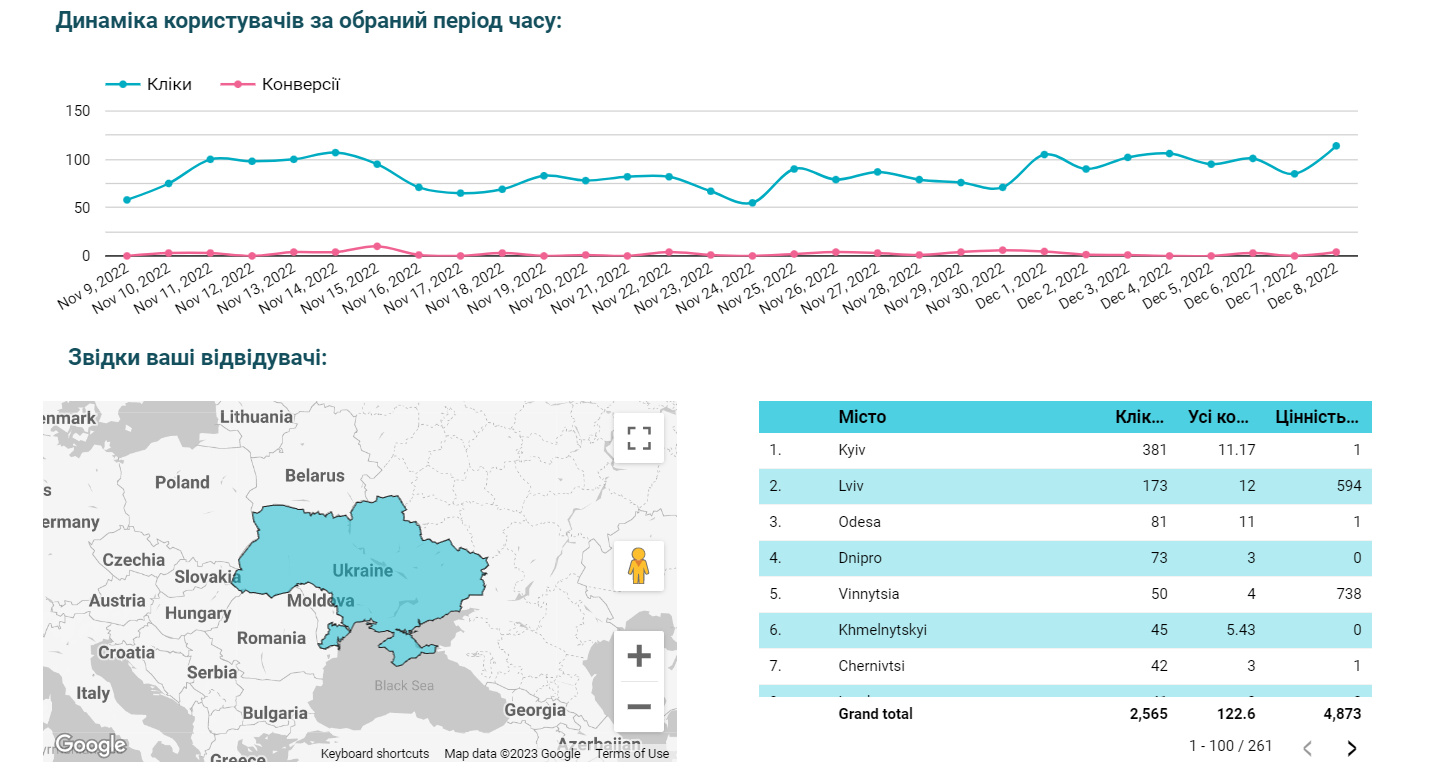Click the Street View pegman icon

[x=638, y=566]
